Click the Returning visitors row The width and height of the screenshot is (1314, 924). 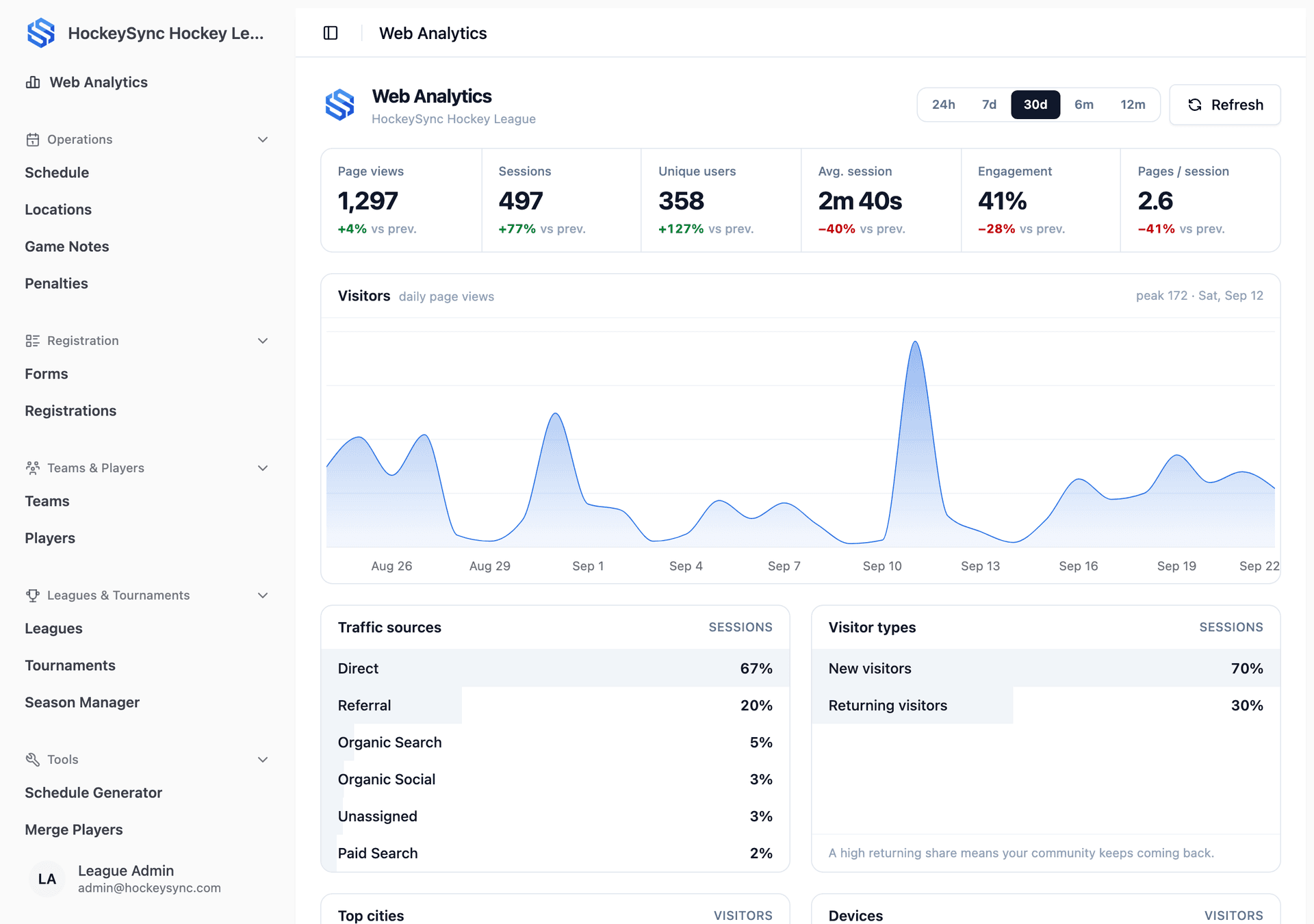1046,705
